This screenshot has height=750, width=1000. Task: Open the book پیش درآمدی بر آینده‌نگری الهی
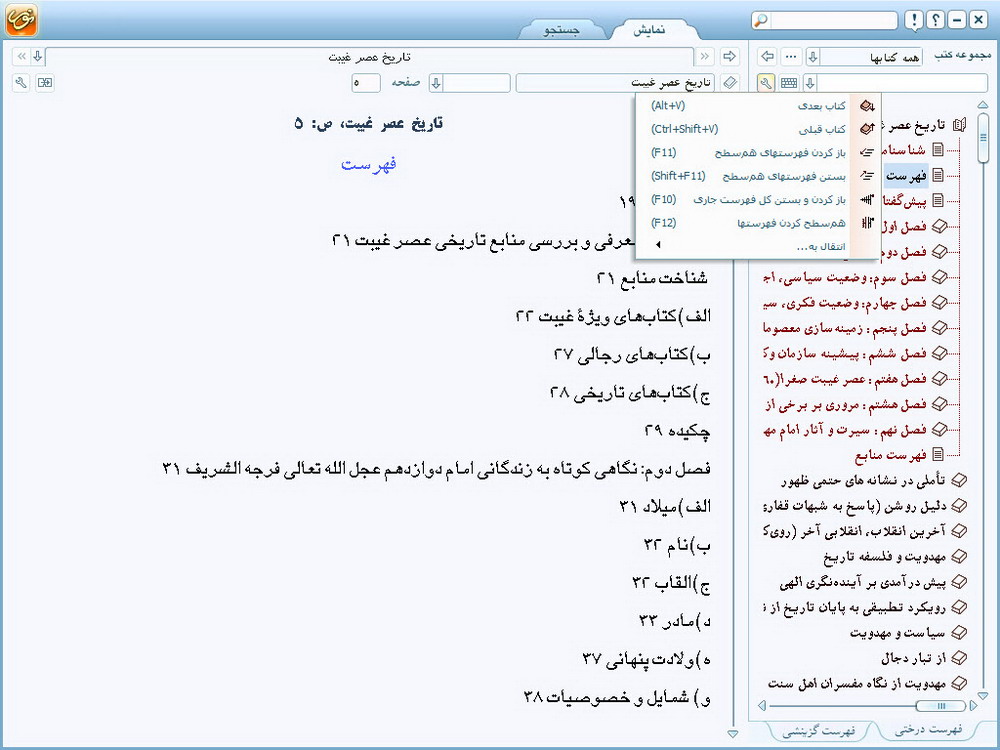point(863,582)
